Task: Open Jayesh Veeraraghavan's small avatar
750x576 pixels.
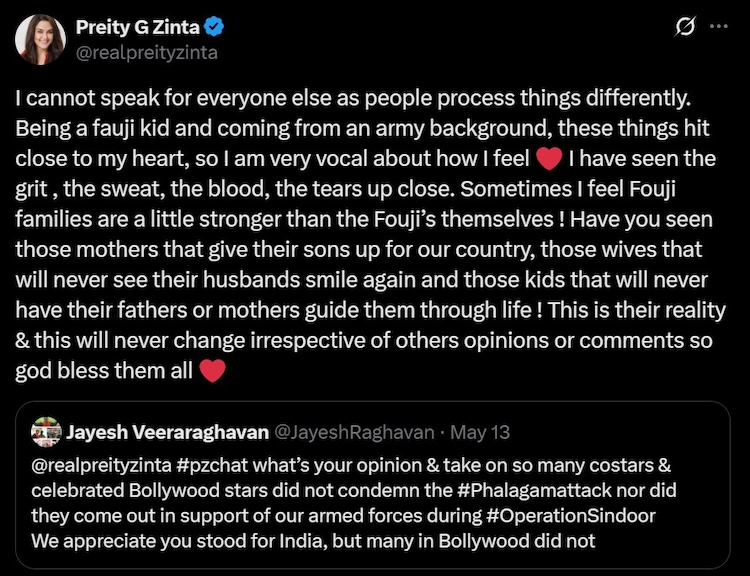Action: [x=46, y=432]
